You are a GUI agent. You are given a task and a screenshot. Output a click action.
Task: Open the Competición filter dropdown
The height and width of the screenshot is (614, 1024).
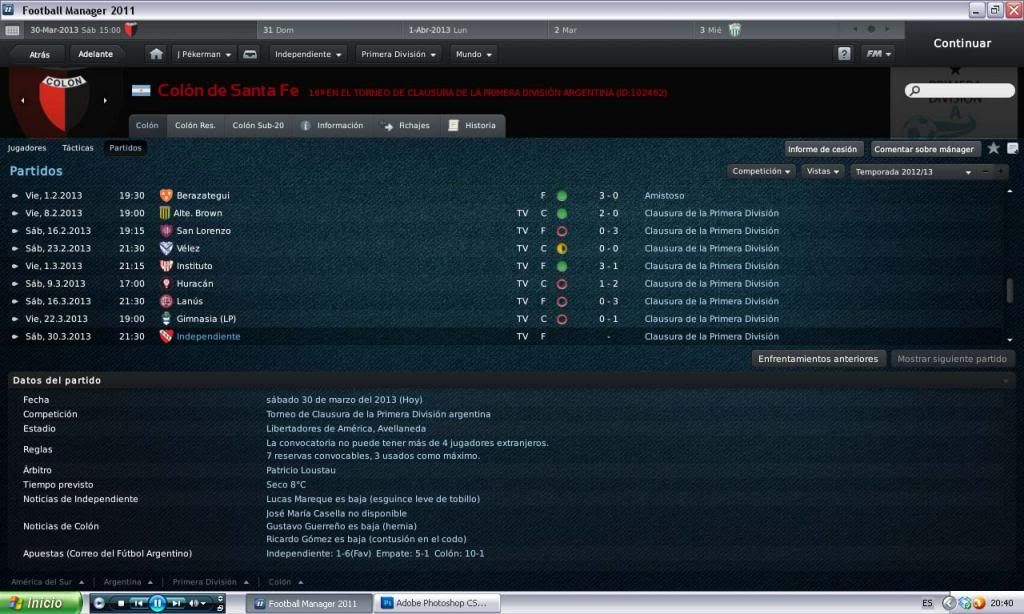(761, 171)
